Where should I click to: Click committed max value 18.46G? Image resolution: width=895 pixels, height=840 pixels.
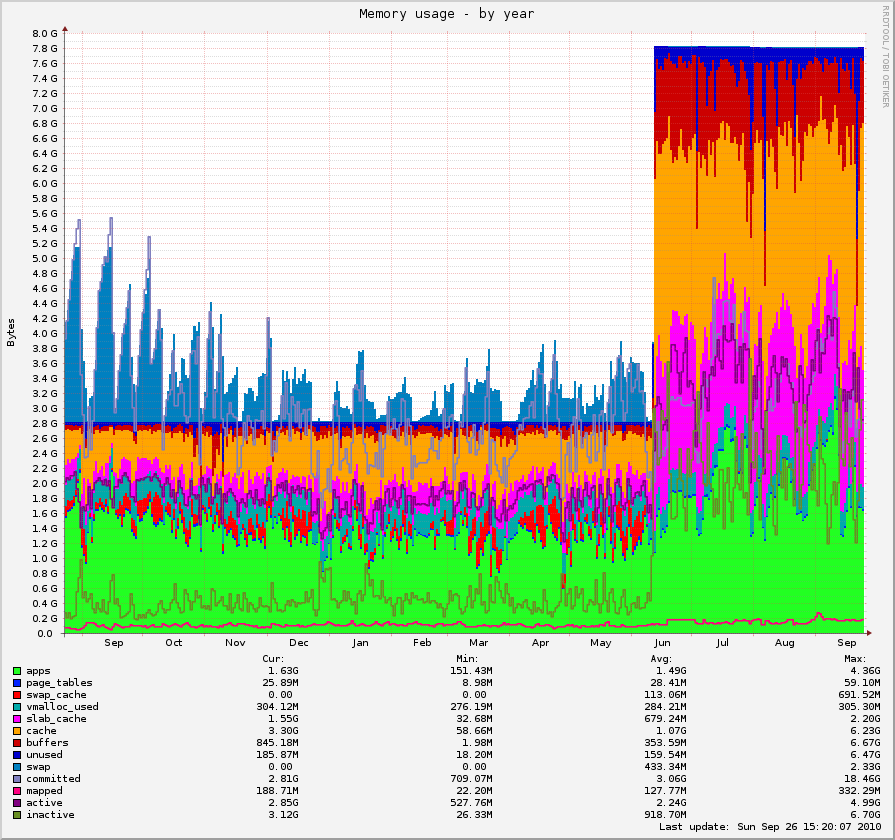tap(862, 779)
